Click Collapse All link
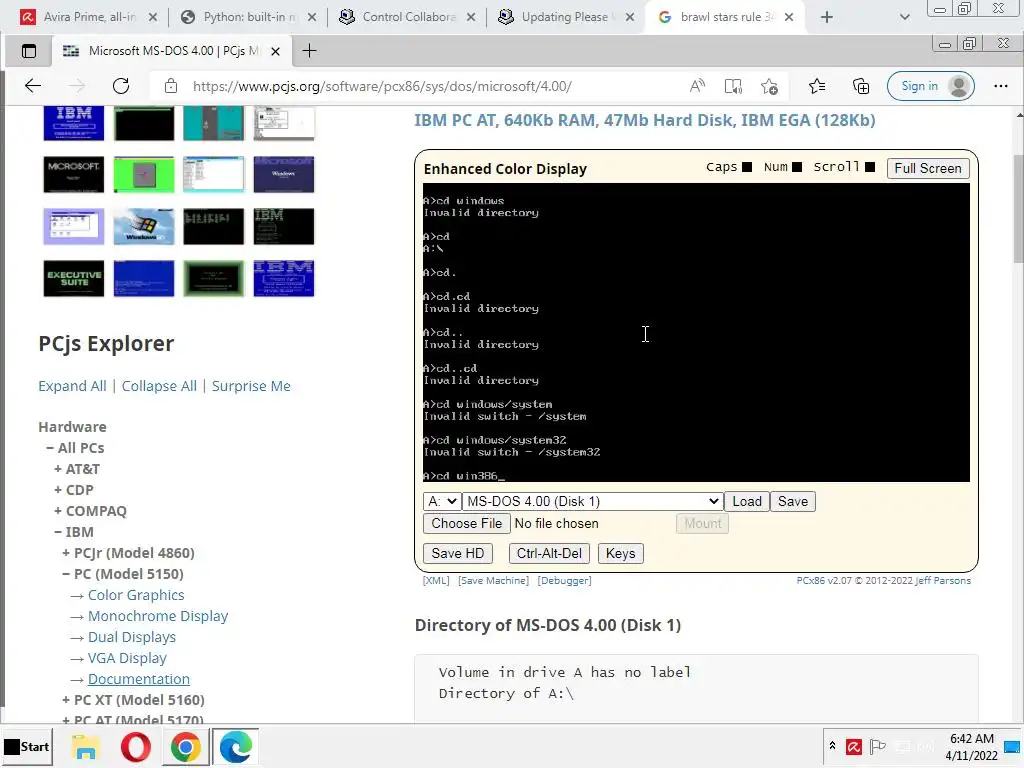The image size is (1024, 768). point(159,386)
